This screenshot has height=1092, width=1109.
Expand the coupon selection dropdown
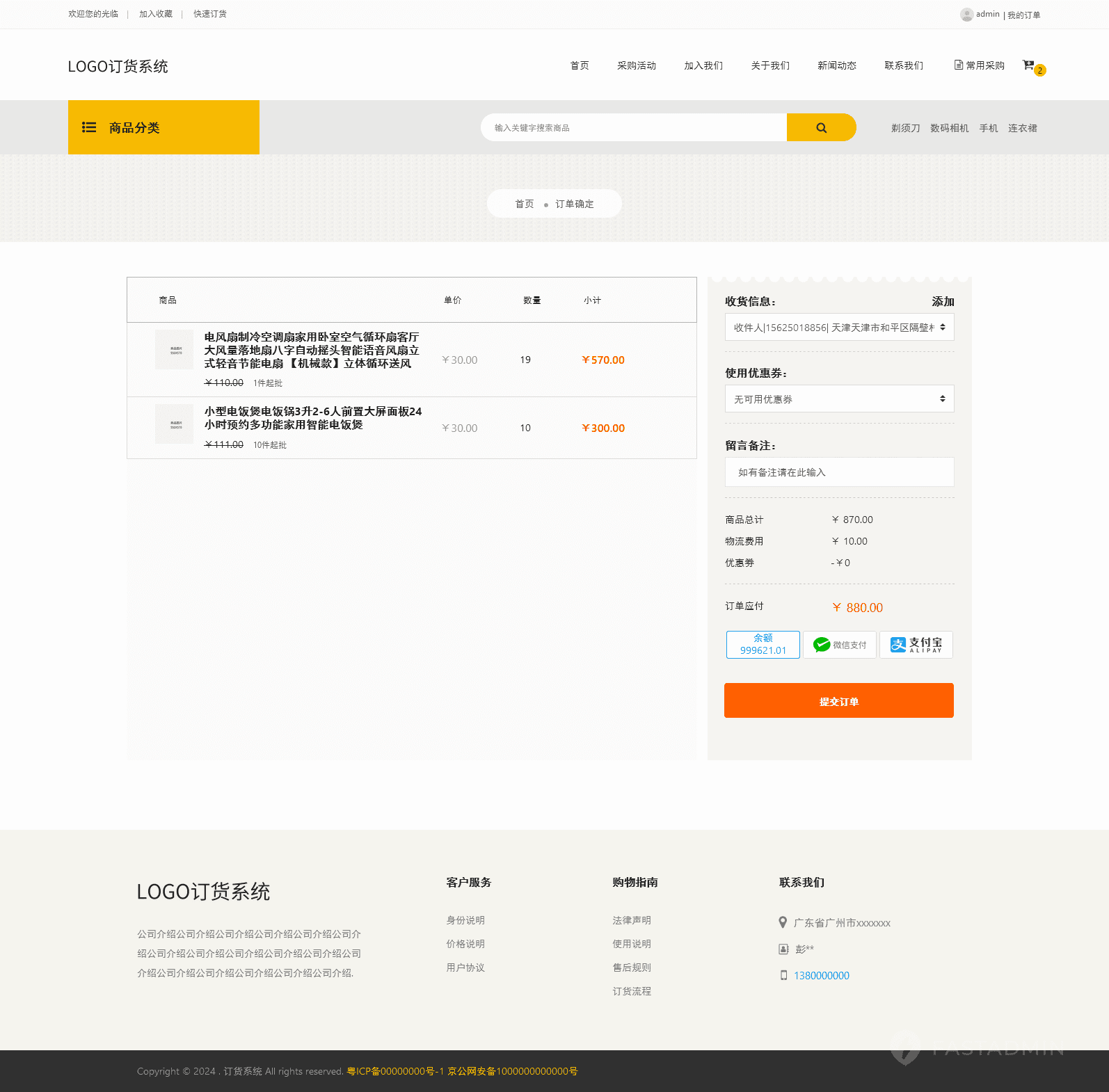[839, 399]
